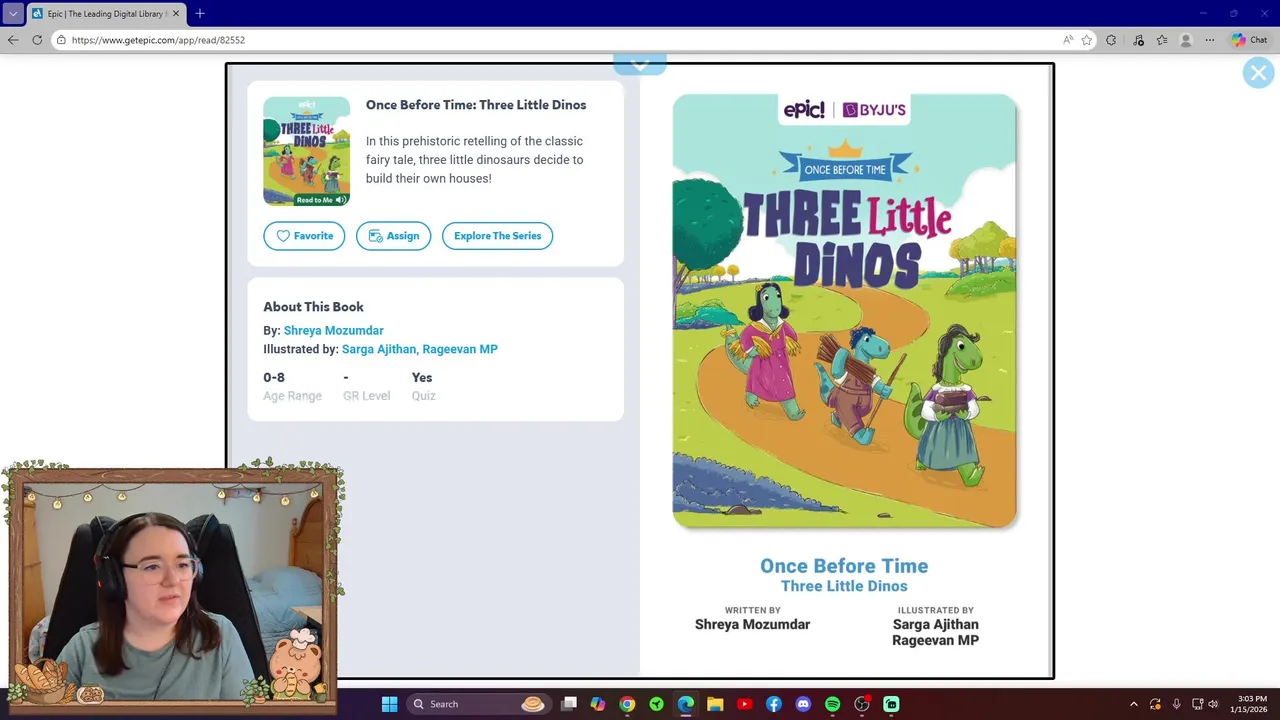Open Copilot Chat
Screen dimensions: 1280x720
coord(1250,40)
